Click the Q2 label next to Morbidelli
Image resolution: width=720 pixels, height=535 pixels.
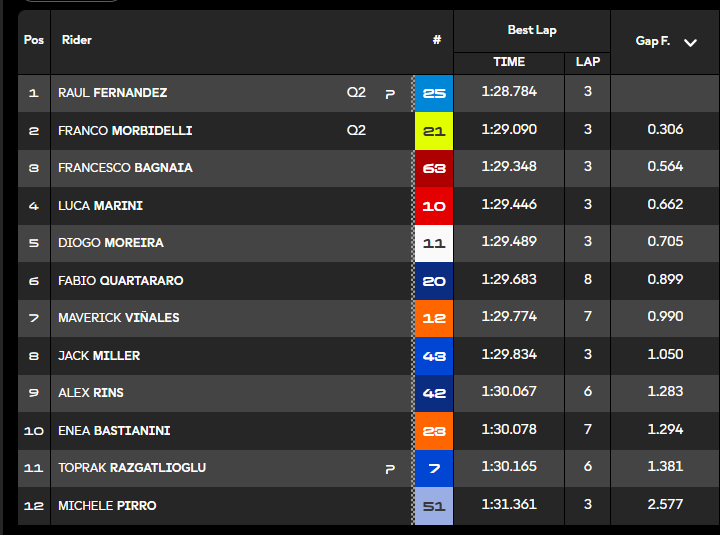356,131
